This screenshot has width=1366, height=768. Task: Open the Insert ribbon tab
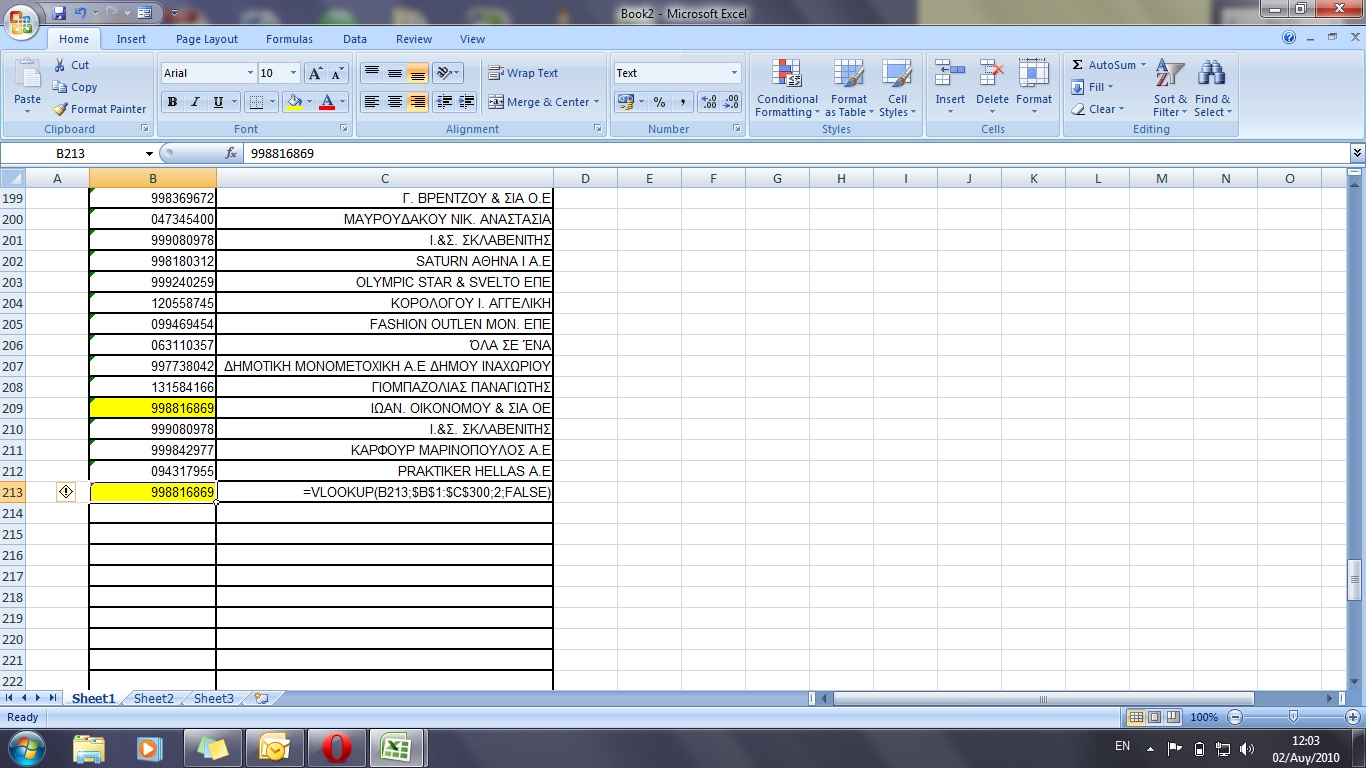[131, 39]
